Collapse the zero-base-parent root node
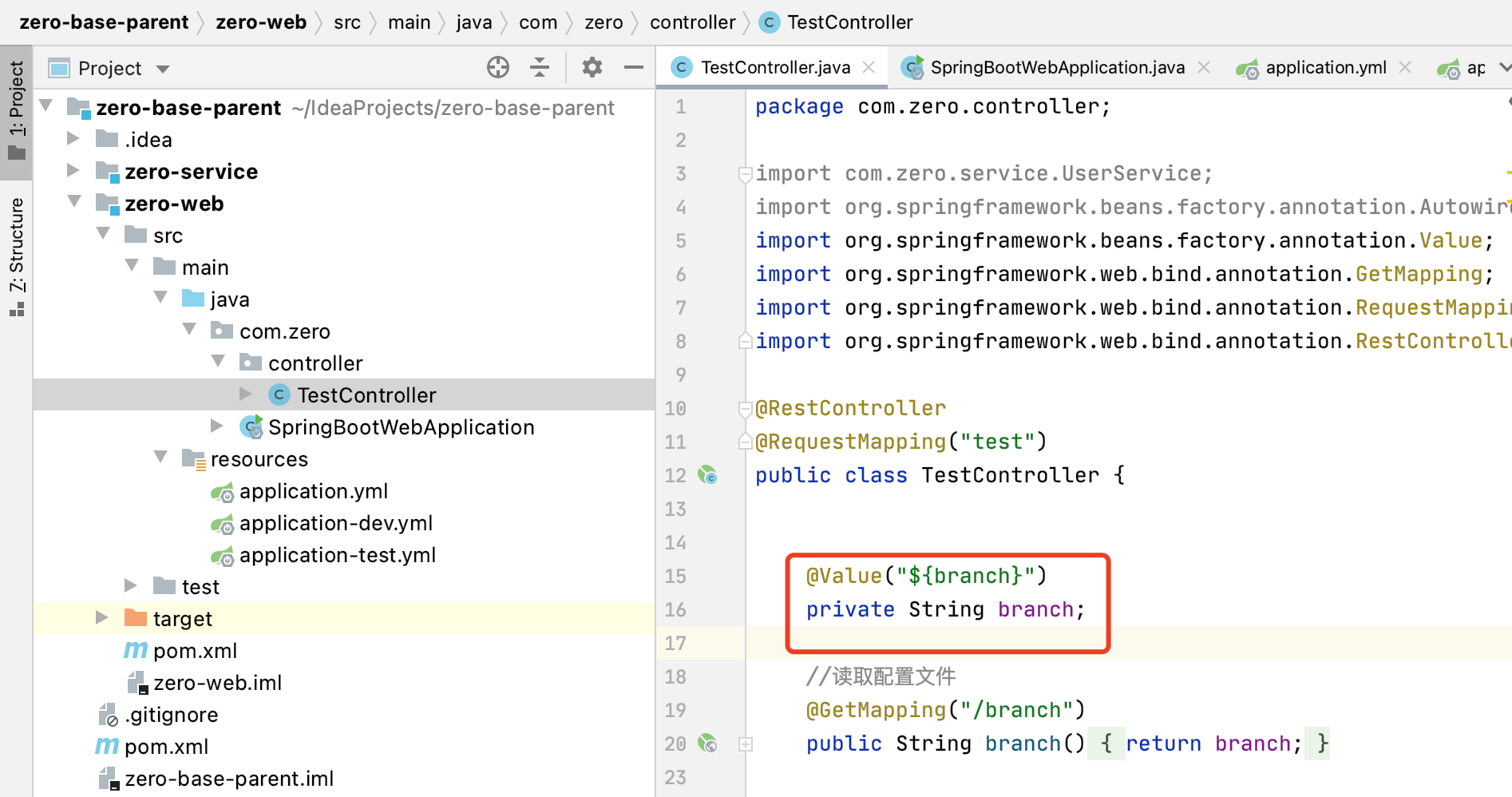The height and width of the screenshot is (797, 1512). click(x=47, y=106)
